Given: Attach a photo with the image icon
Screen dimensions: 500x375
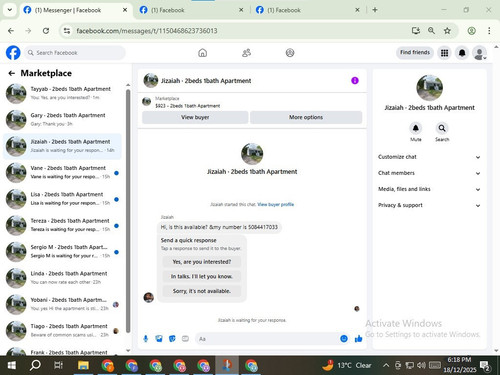Looking at the screenshot, I should 159,339.
